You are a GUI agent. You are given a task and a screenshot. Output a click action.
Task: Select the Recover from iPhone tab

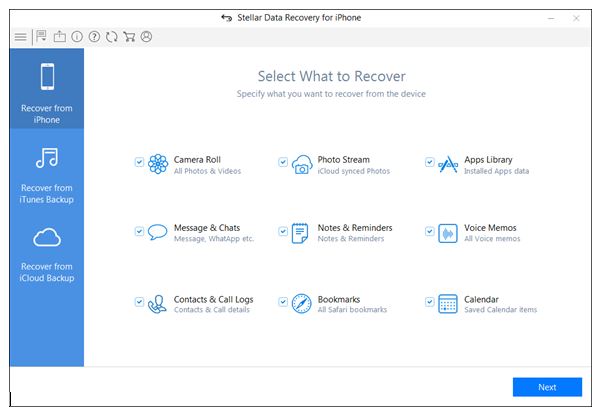[47, 89]
